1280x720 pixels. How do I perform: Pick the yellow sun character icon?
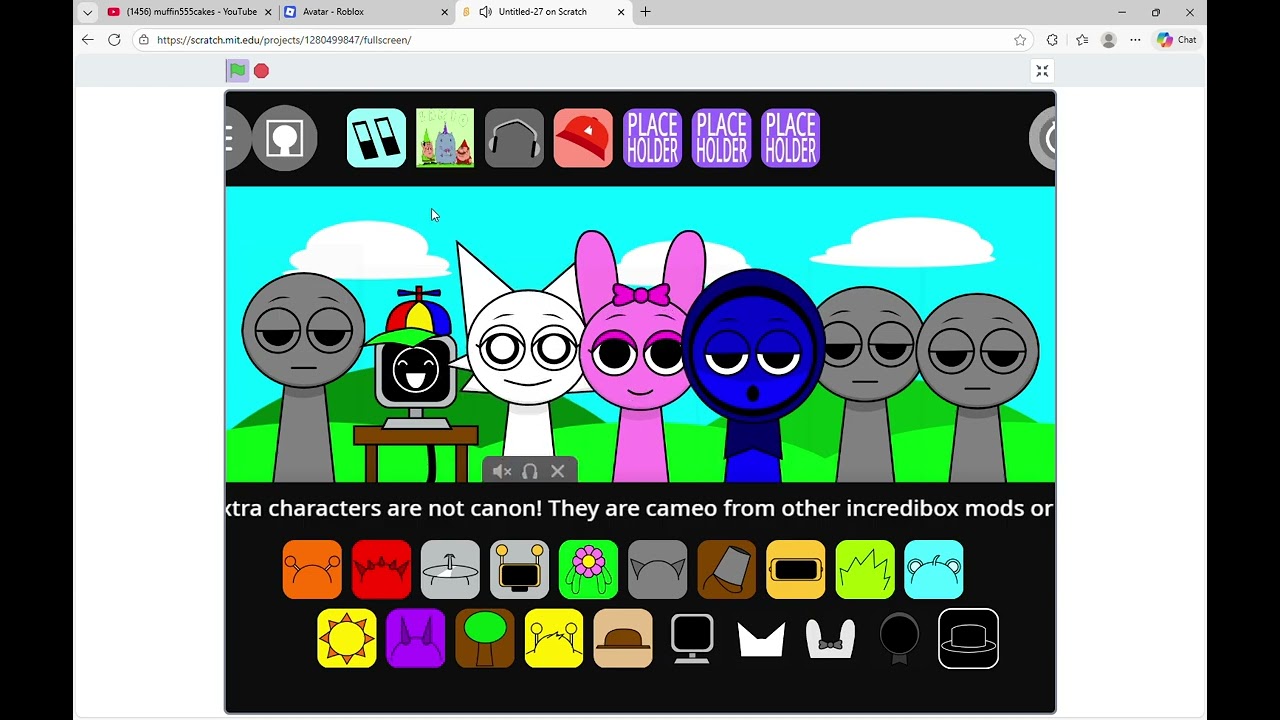[347, 638]
